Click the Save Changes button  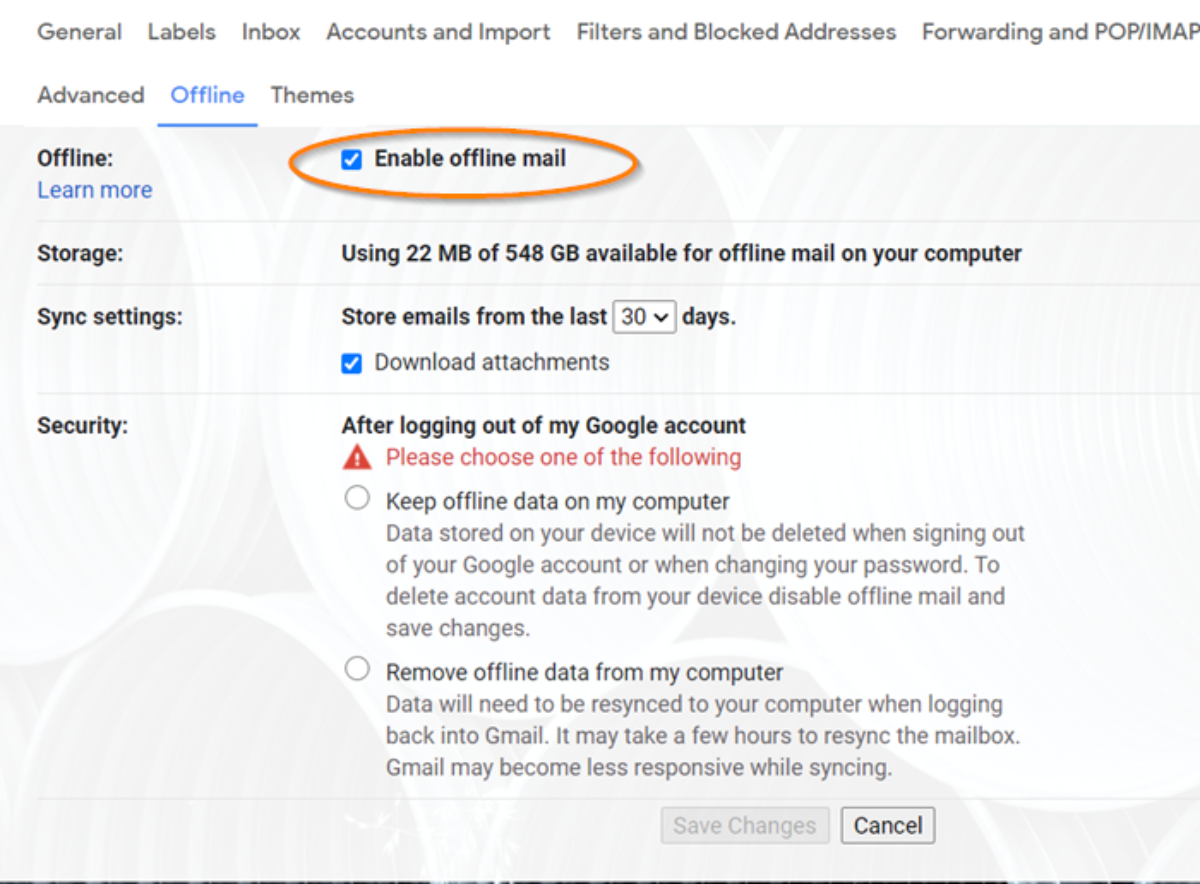pos(745,826)
